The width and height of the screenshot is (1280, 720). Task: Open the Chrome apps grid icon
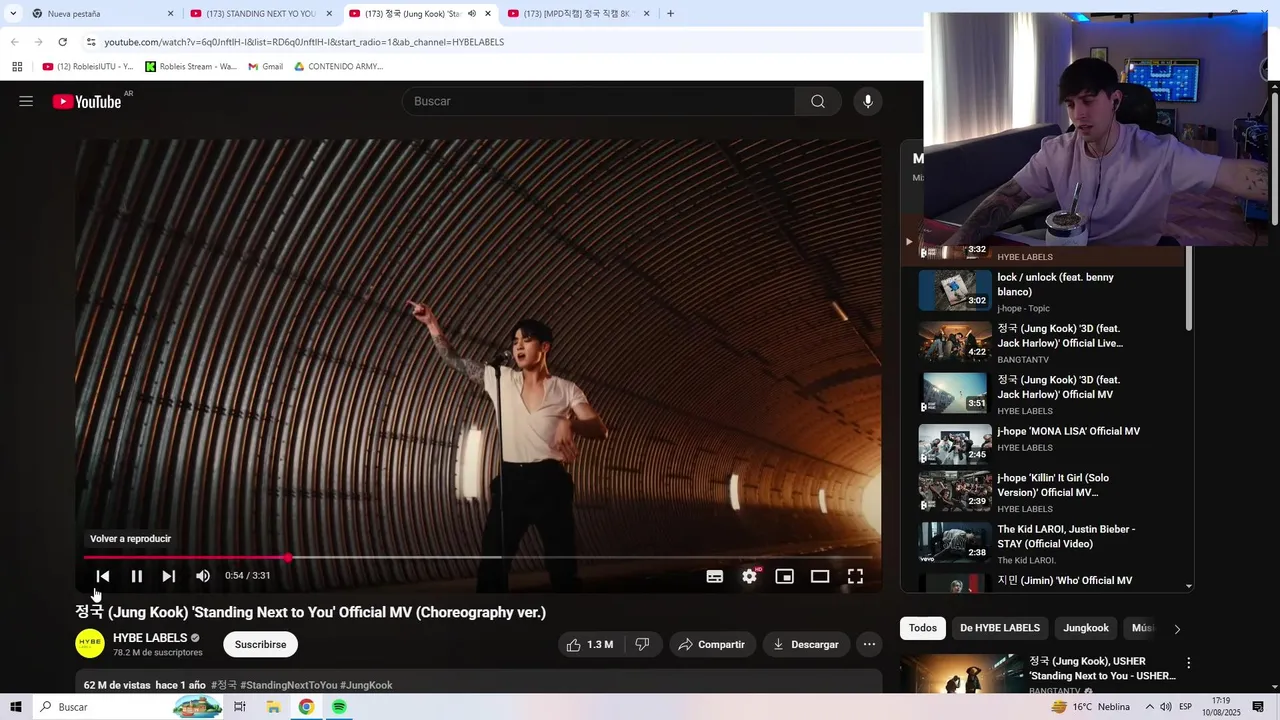point(17,67)
